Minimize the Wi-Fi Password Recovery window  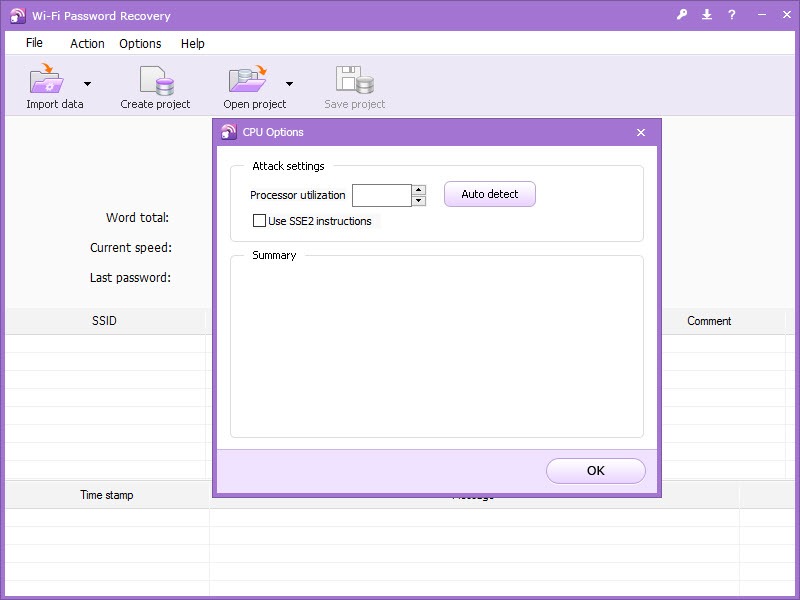[x=762, y=15]
